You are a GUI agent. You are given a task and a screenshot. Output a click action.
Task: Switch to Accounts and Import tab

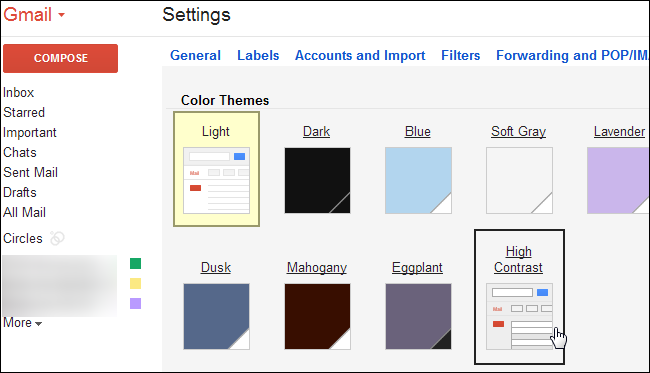coord(360,55)
